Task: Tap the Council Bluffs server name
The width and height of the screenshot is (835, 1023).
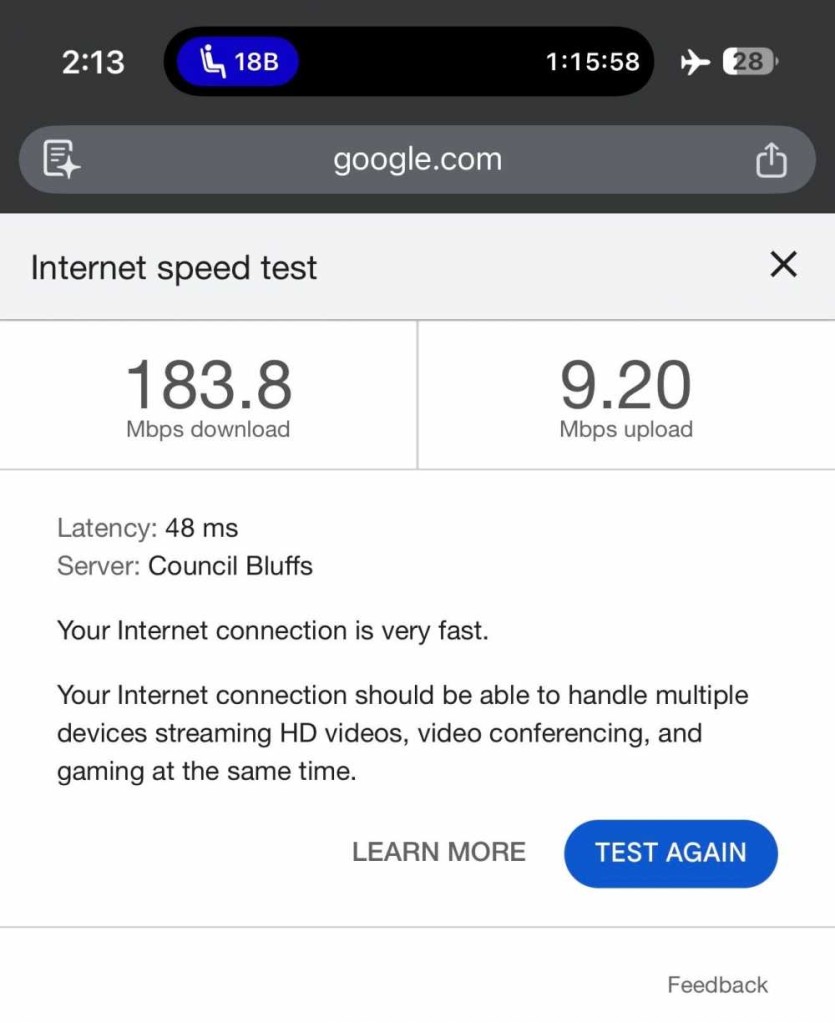Action: (x=230, y=566)
